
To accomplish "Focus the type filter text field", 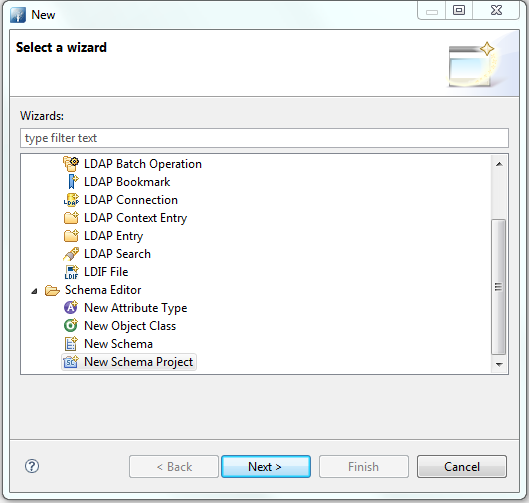I will coord(264,138).
